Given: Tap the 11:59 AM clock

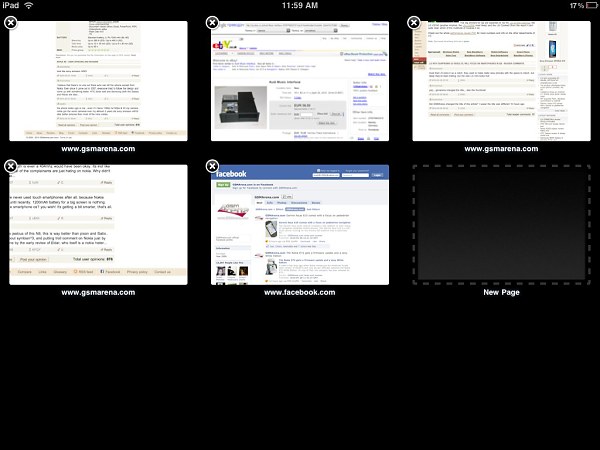Looking at the screenshot, I should pos(300,6).
